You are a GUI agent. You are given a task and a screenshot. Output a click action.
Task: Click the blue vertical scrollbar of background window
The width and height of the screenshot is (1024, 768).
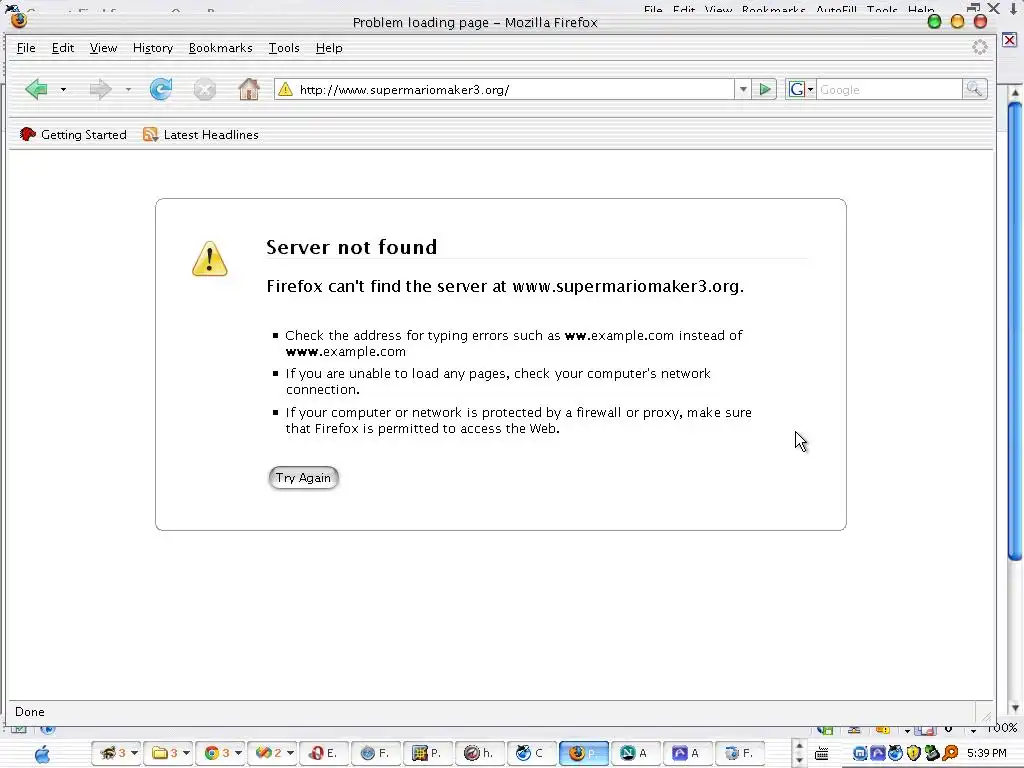pyautogui.click(x=1015, y=330)
